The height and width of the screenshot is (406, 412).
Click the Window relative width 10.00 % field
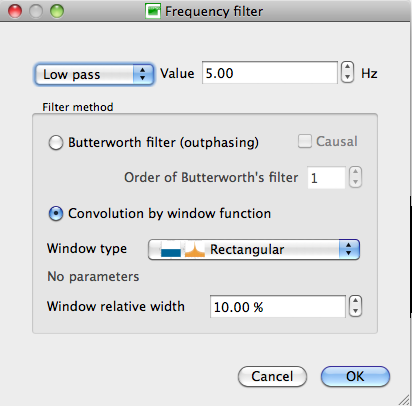click(x=278, y=307)
